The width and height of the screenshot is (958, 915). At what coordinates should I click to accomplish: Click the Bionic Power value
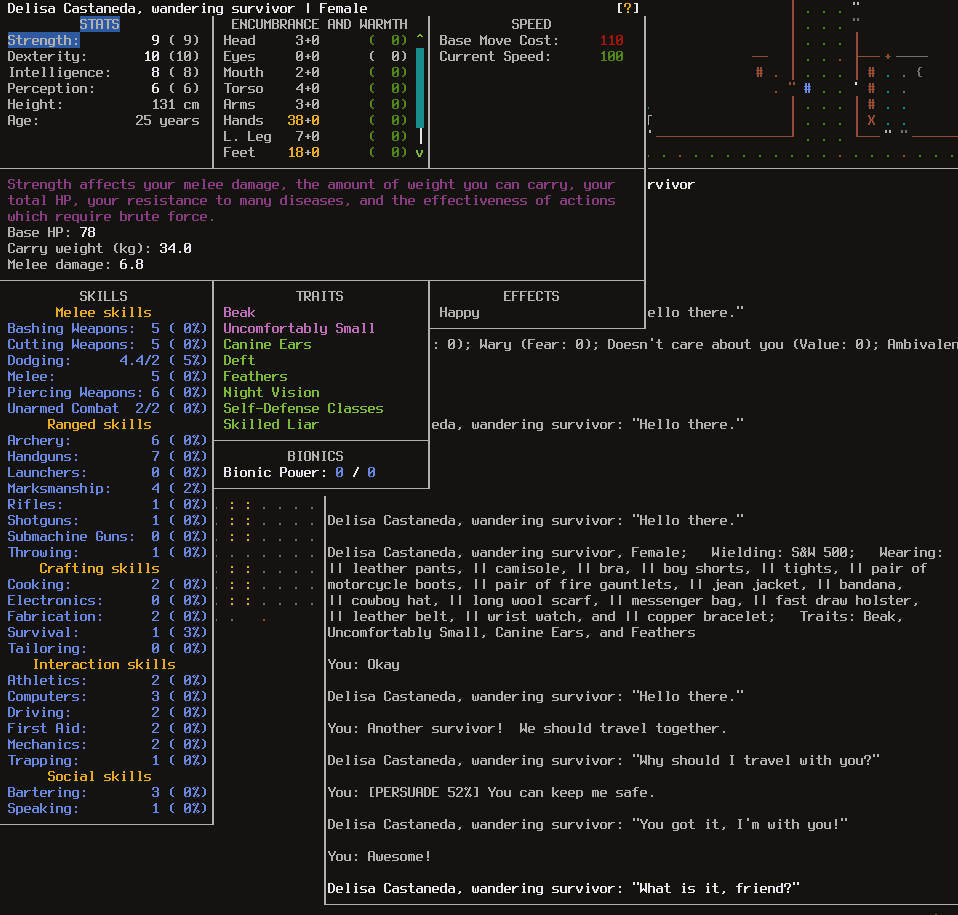355,472
